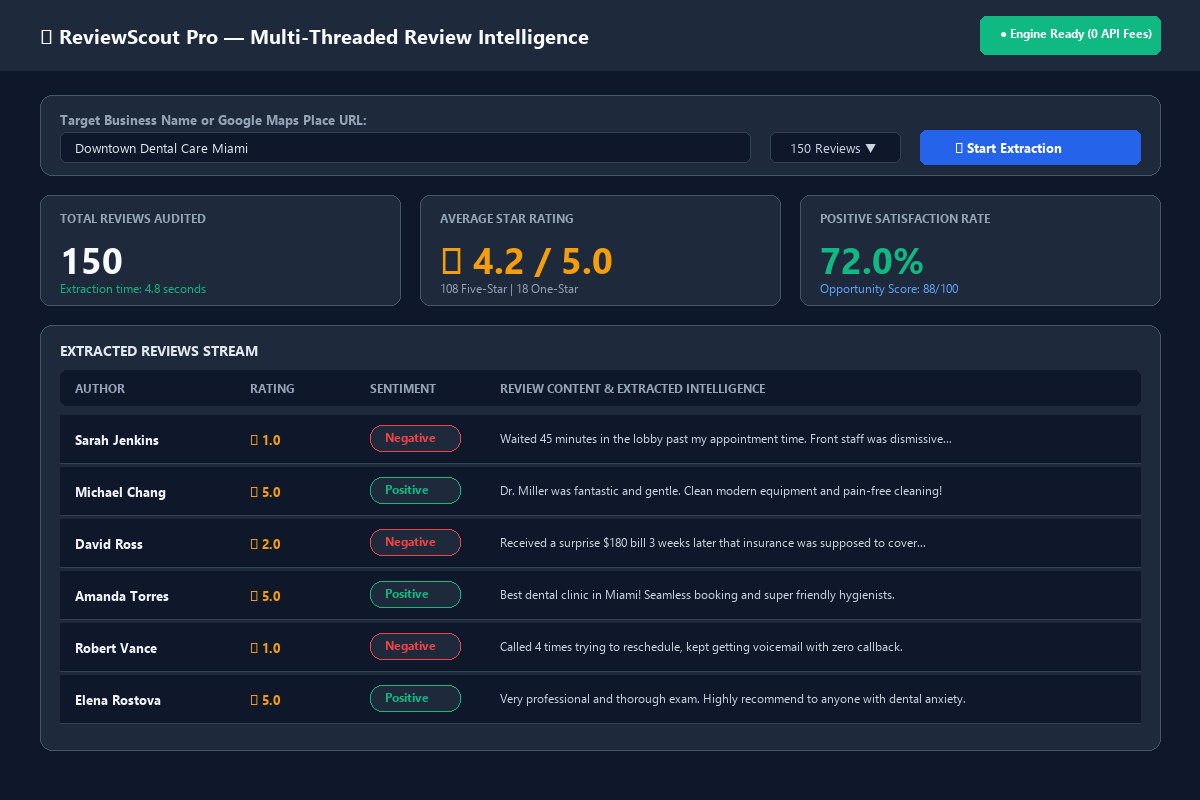Click author name Elena Rostova
Screen dimensions: 1200x800
coord(118,700)
